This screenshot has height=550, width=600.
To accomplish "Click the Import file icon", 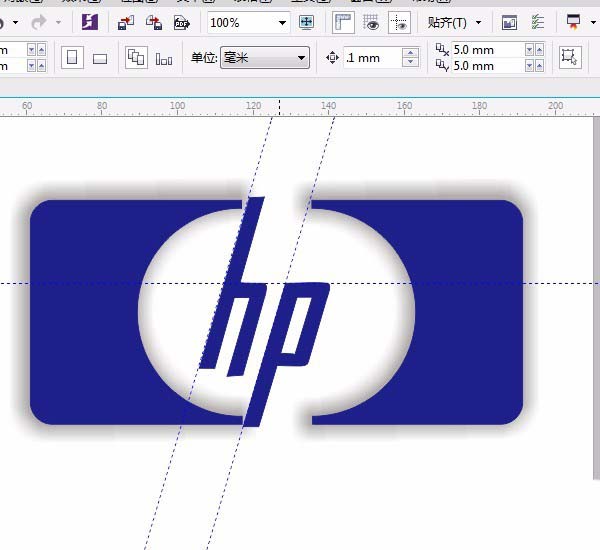I will [126, 23].
